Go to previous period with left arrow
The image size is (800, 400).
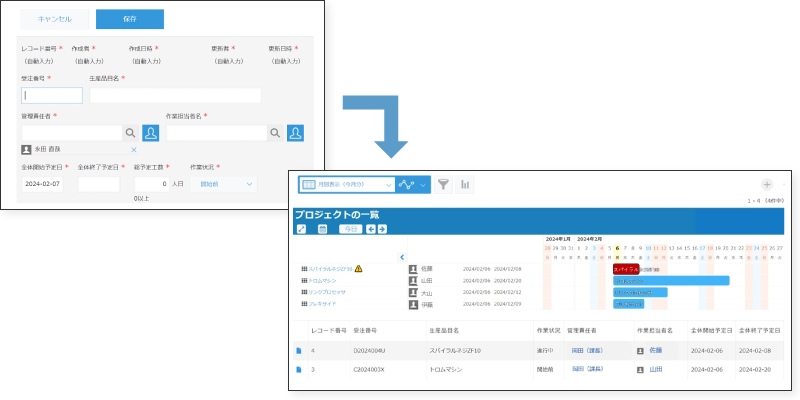pos(371,229)
